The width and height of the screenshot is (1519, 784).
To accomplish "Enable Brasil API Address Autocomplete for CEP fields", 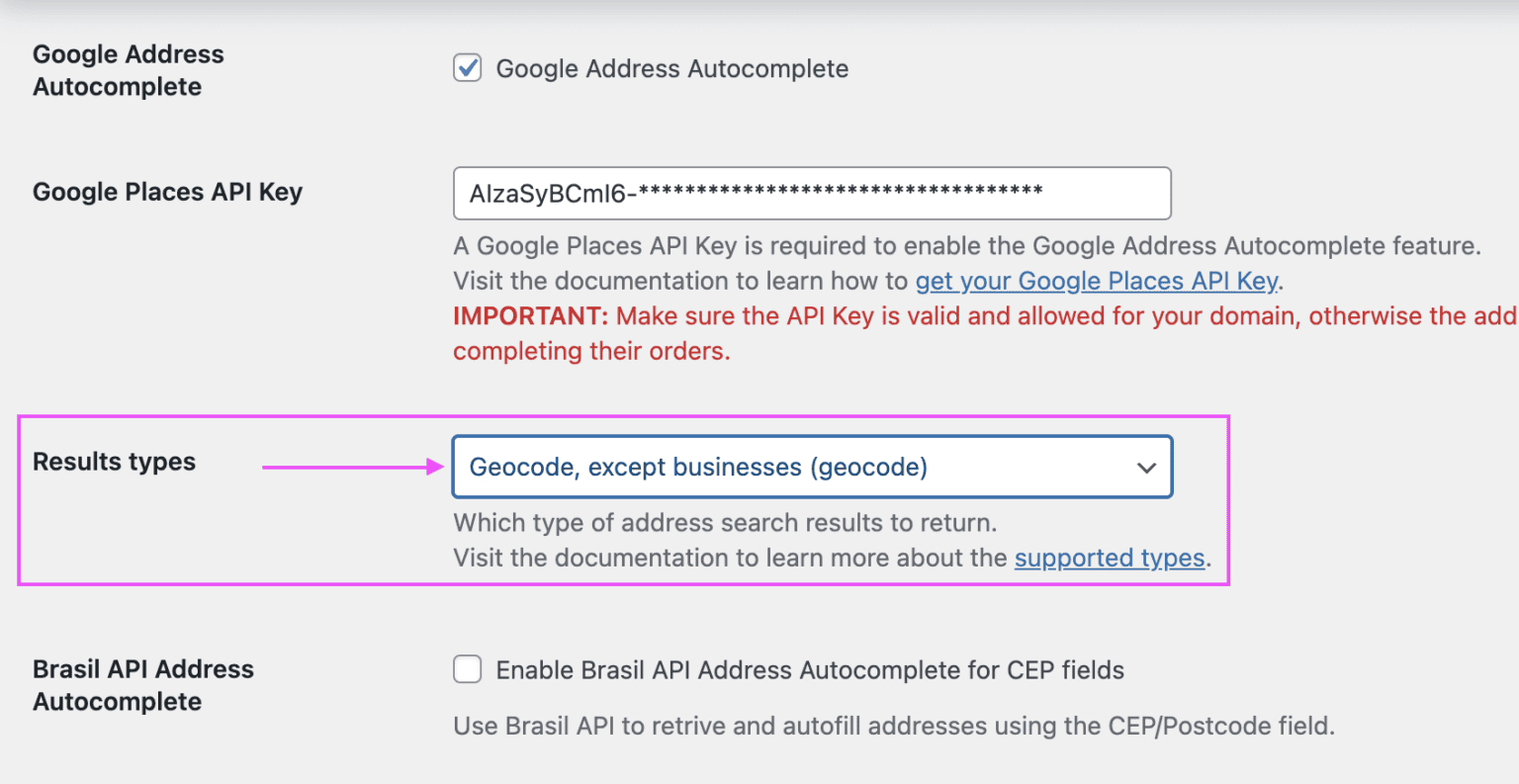I will click(466, 669).
